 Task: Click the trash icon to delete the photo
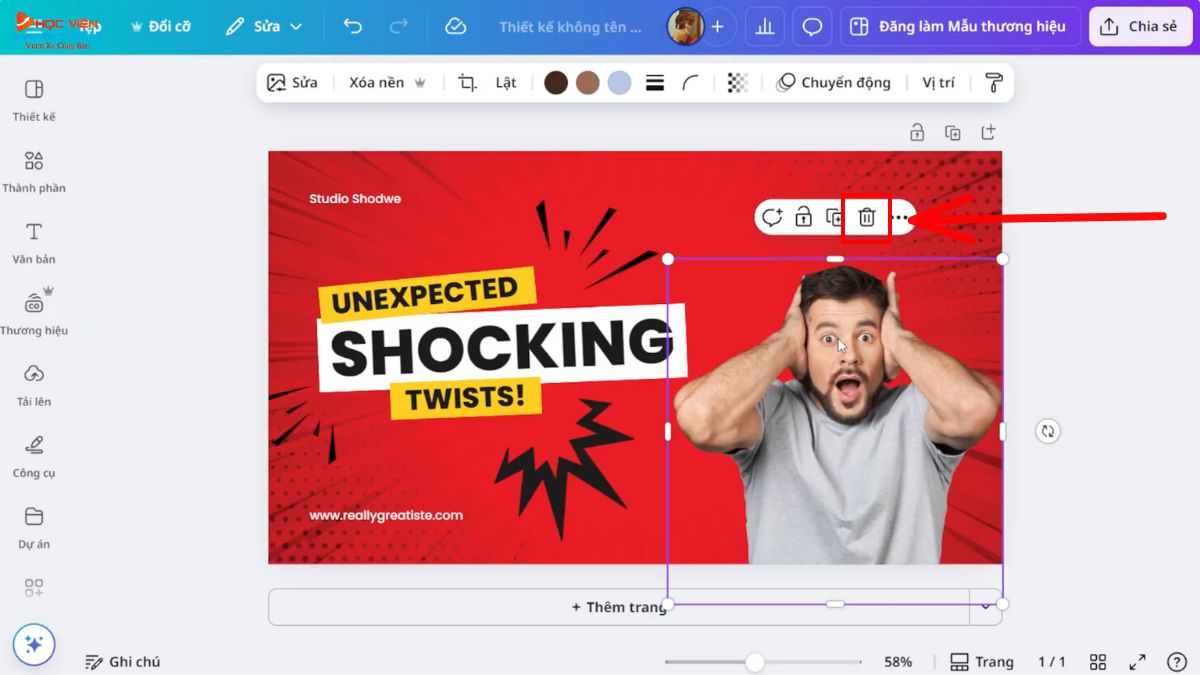pyautogui.click(x=867, y=217)
